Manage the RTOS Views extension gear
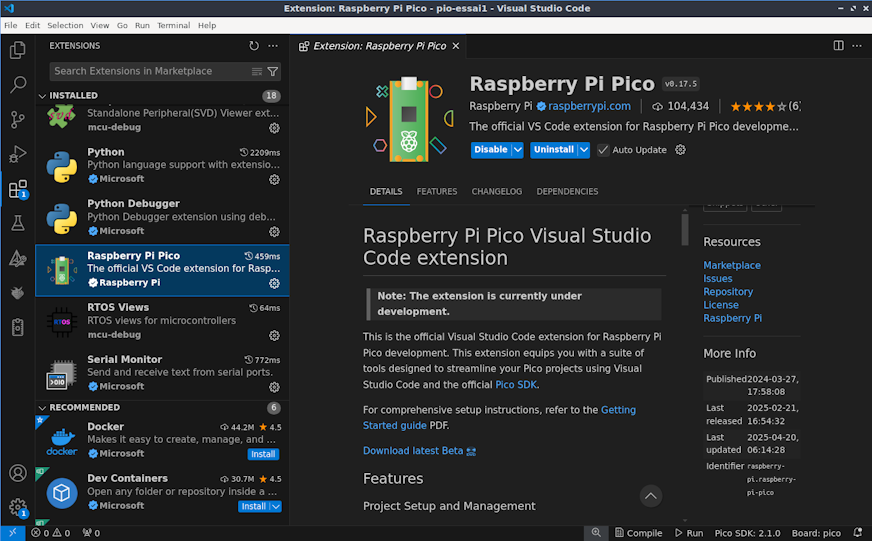This screenshot has height=541, width=872. coord(274,335)
